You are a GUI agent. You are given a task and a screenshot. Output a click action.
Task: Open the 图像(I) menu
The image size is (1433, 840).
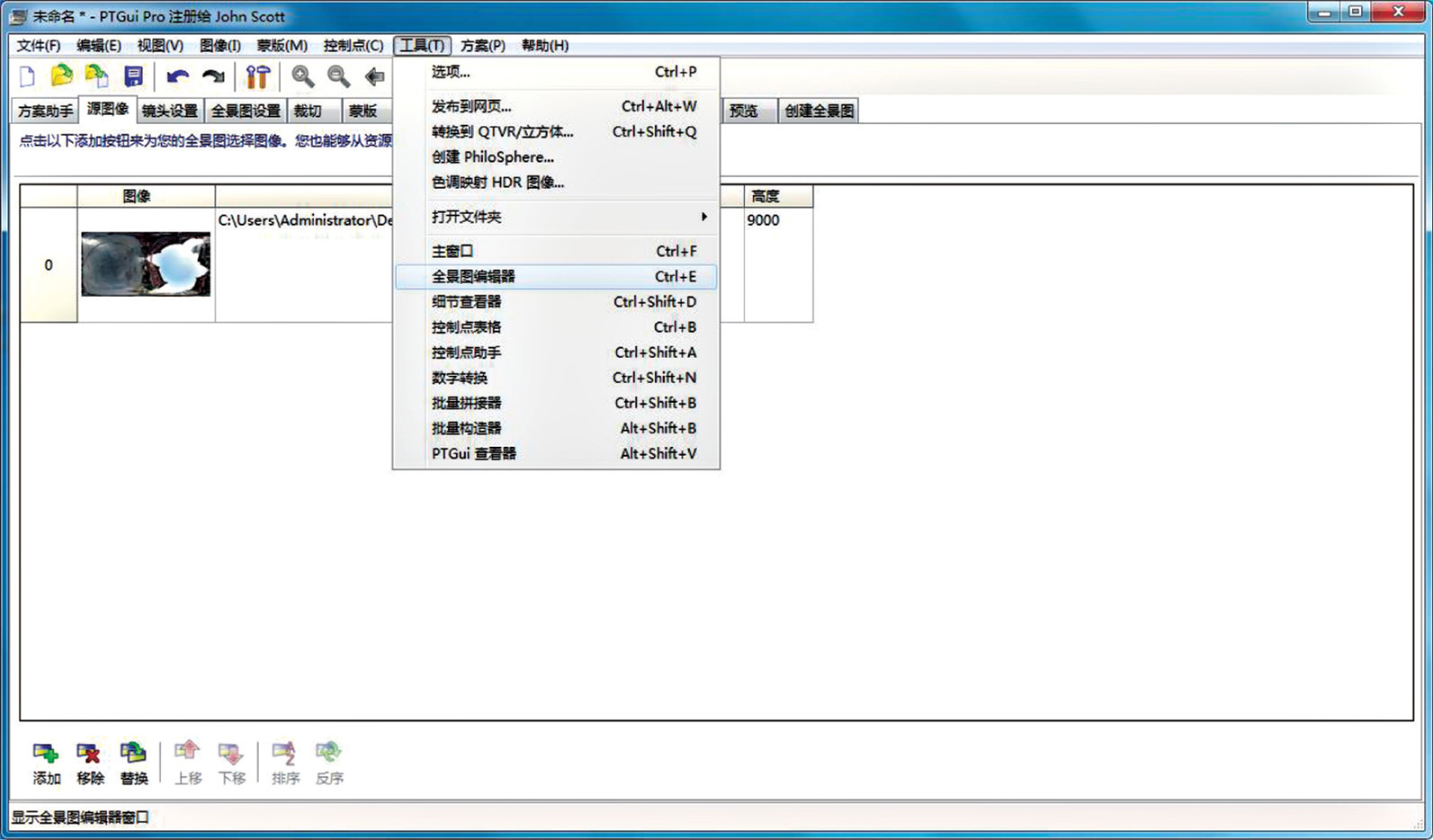coord(220,46)
